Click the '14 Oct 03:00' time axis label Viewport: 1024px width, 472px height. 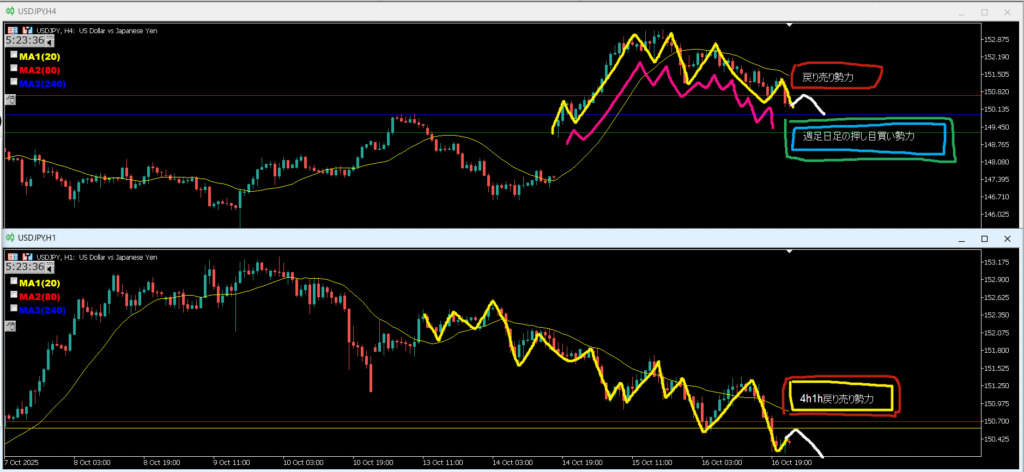[513, 462]
